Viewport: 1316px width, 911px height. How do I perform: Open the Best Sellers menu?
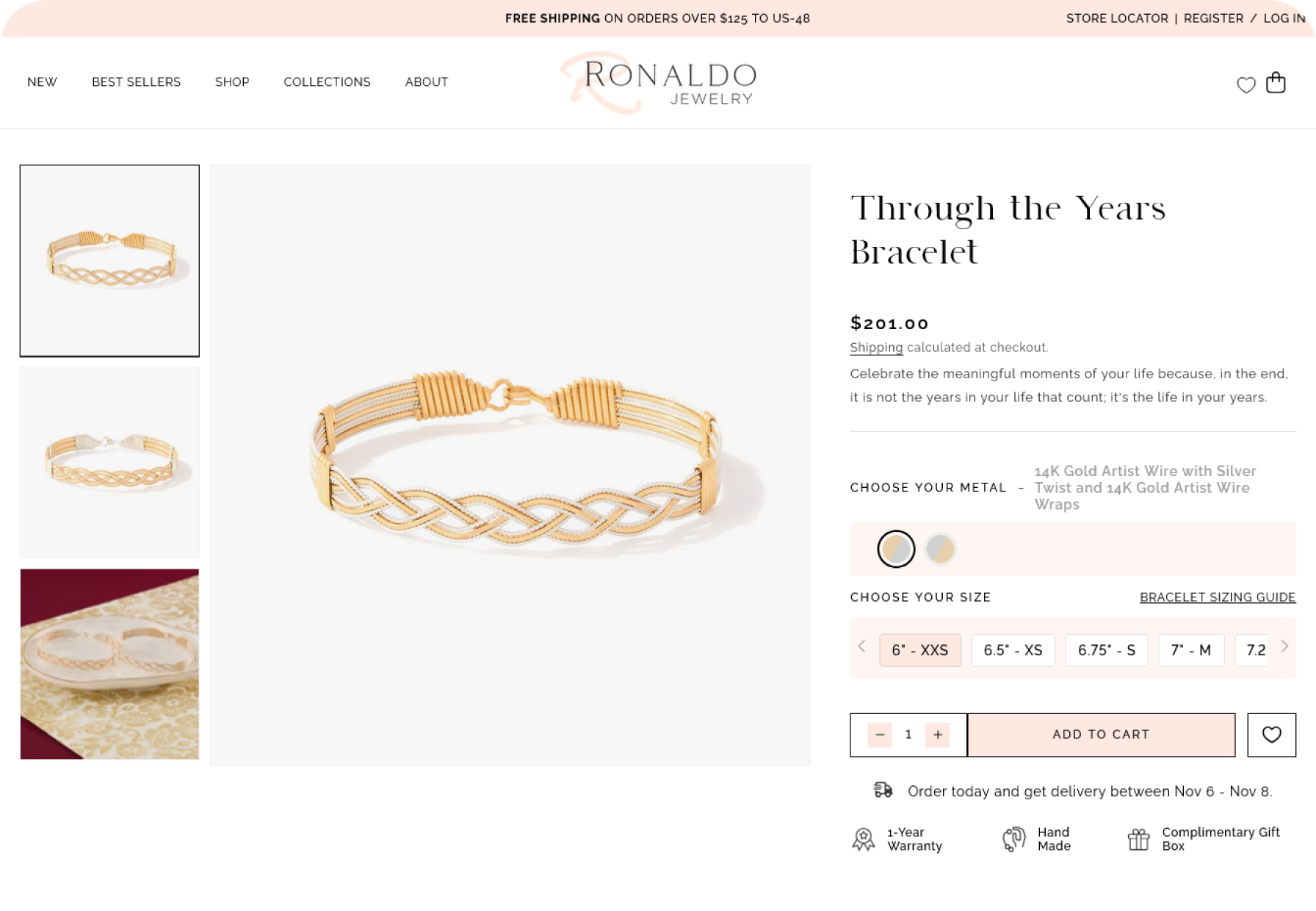point(136,82)
